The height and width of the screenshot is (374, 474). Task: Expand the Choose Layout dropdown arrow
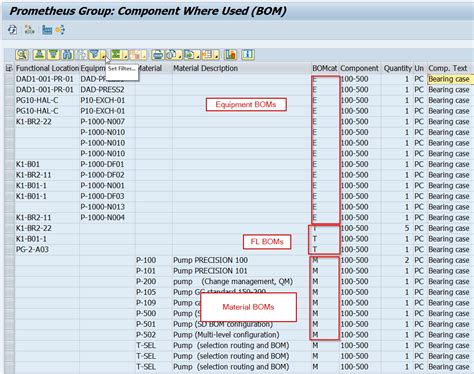pyautogui.click(x=217, y=56)
